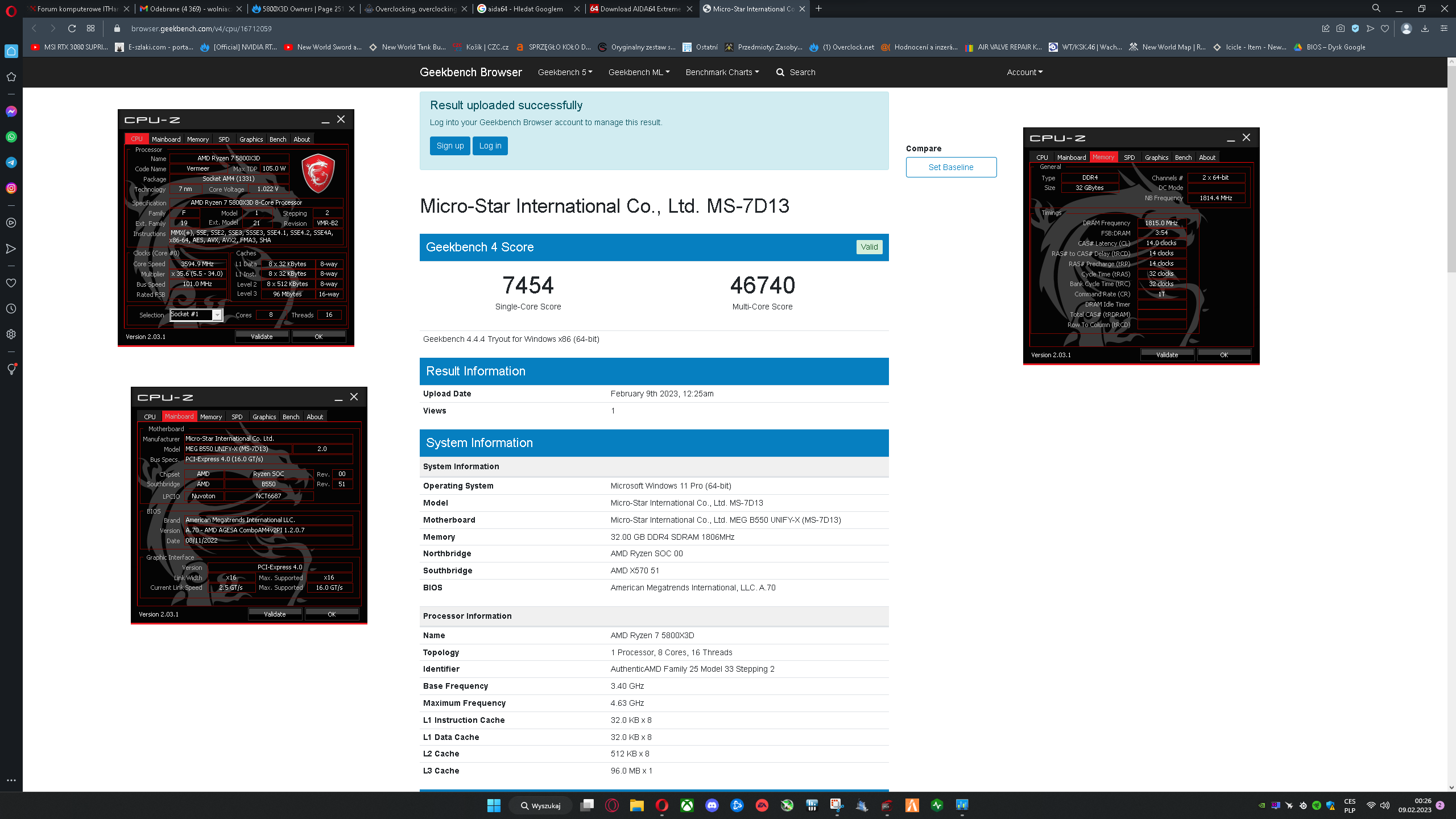Switch to the Mainboard tab in the CPU-Z CPU window
This screenshot has width=1456, height=819.
tap(166, 139)
